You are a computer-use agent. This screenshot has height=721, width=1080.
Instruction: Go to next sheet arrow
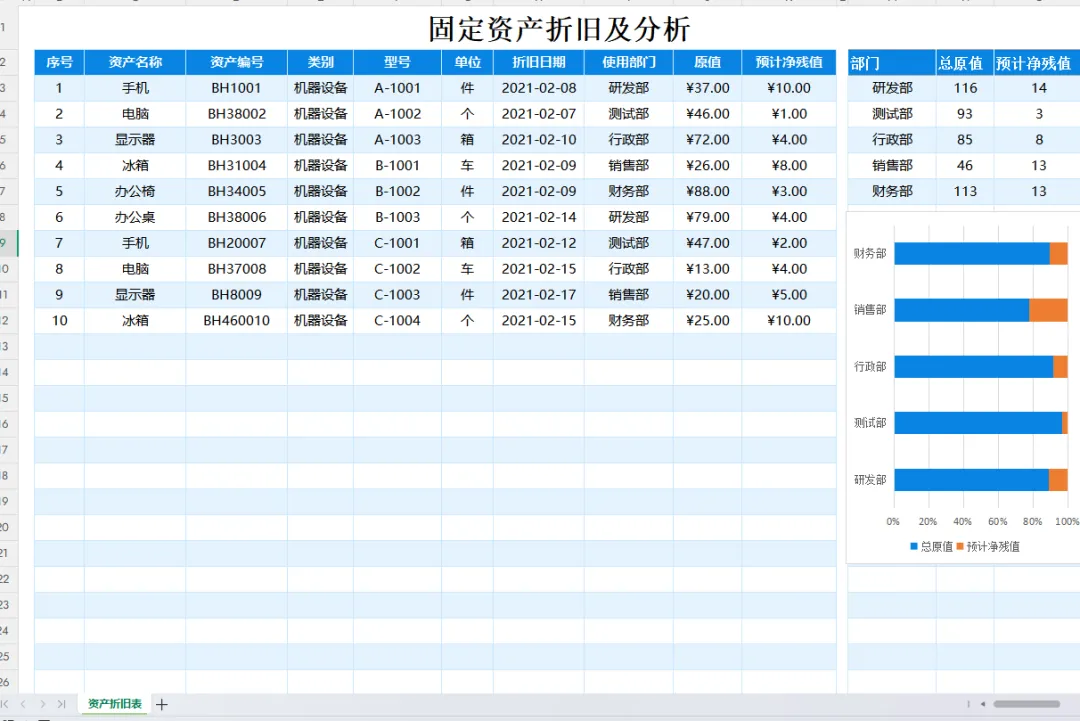click(43, 704)
